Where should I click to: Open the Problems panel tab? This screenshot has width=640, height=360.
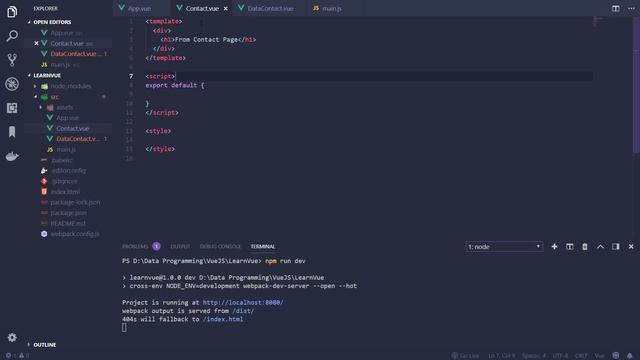click(135, 247)
